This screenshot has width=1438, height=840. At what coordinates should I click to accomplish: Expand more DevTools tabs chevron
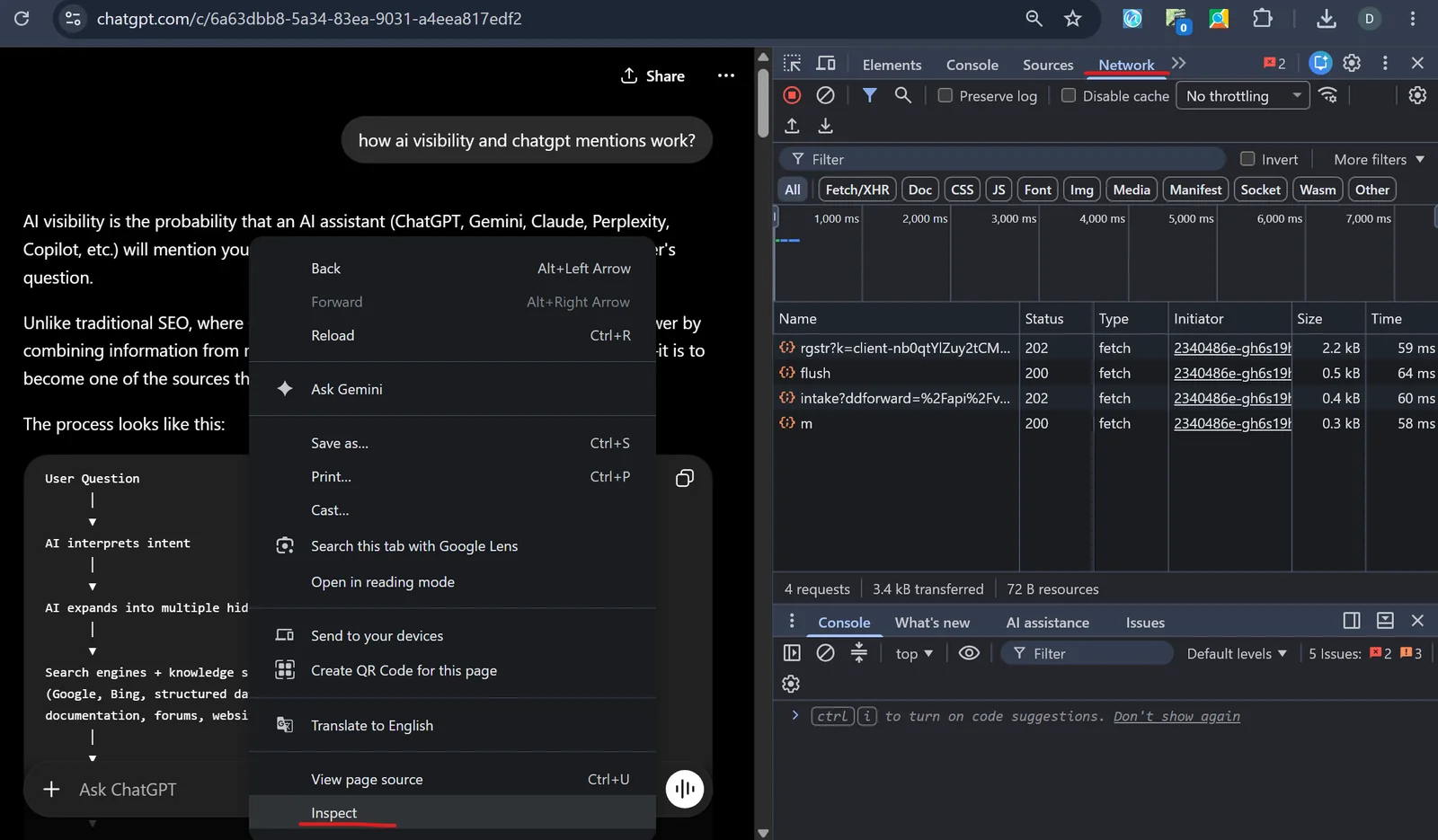tap(1178, 63)
